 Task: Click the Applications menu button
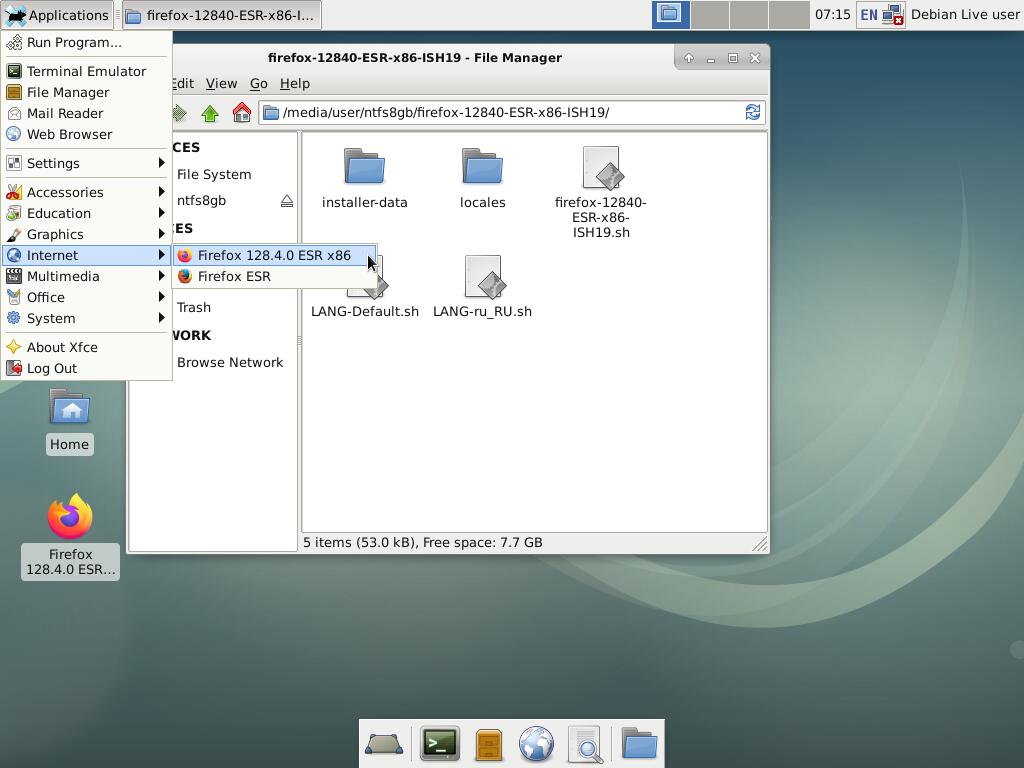[57, 15]
